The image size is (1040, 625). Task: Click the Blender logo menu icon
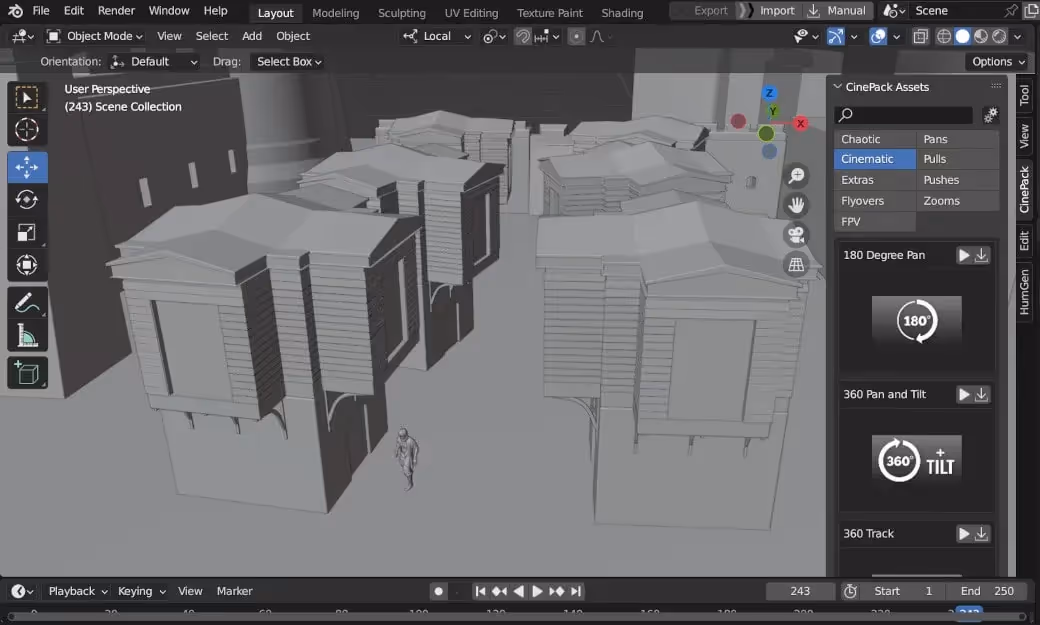pyautogui.click(x=15, y=11)
